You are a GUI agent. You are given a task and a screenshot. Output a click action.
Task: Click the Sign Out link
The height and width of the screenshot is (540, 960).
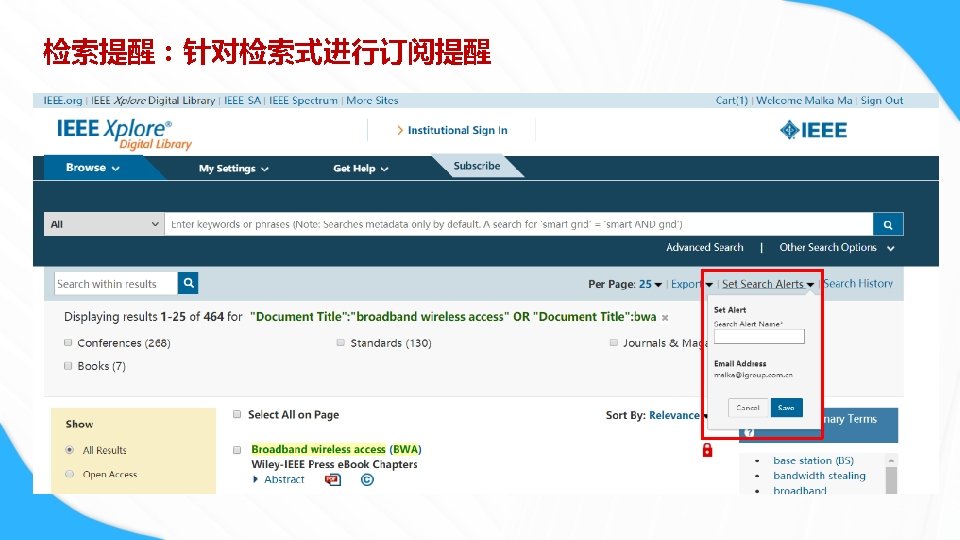click(x=882, y=100)
